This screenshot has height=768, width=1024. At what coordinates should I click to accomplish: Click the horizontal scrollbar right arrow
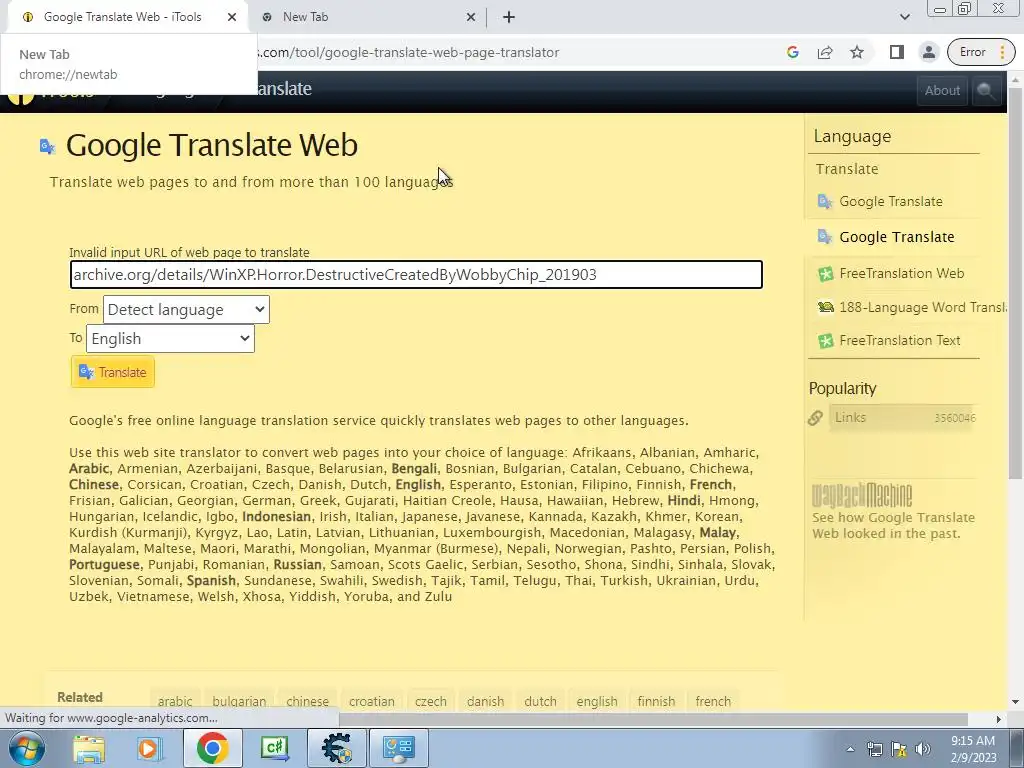pos(999,719)
